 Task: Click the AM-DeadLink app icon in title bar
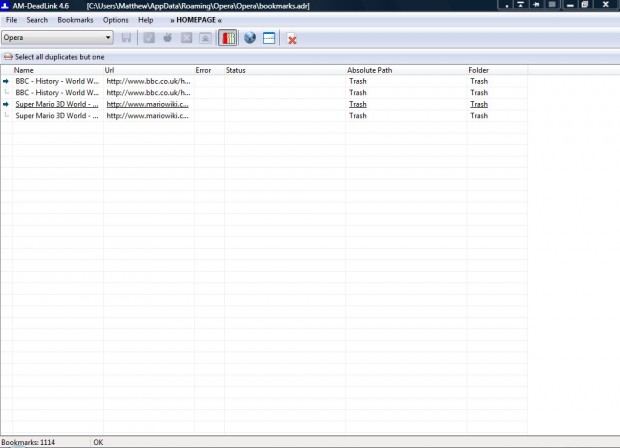5,5
